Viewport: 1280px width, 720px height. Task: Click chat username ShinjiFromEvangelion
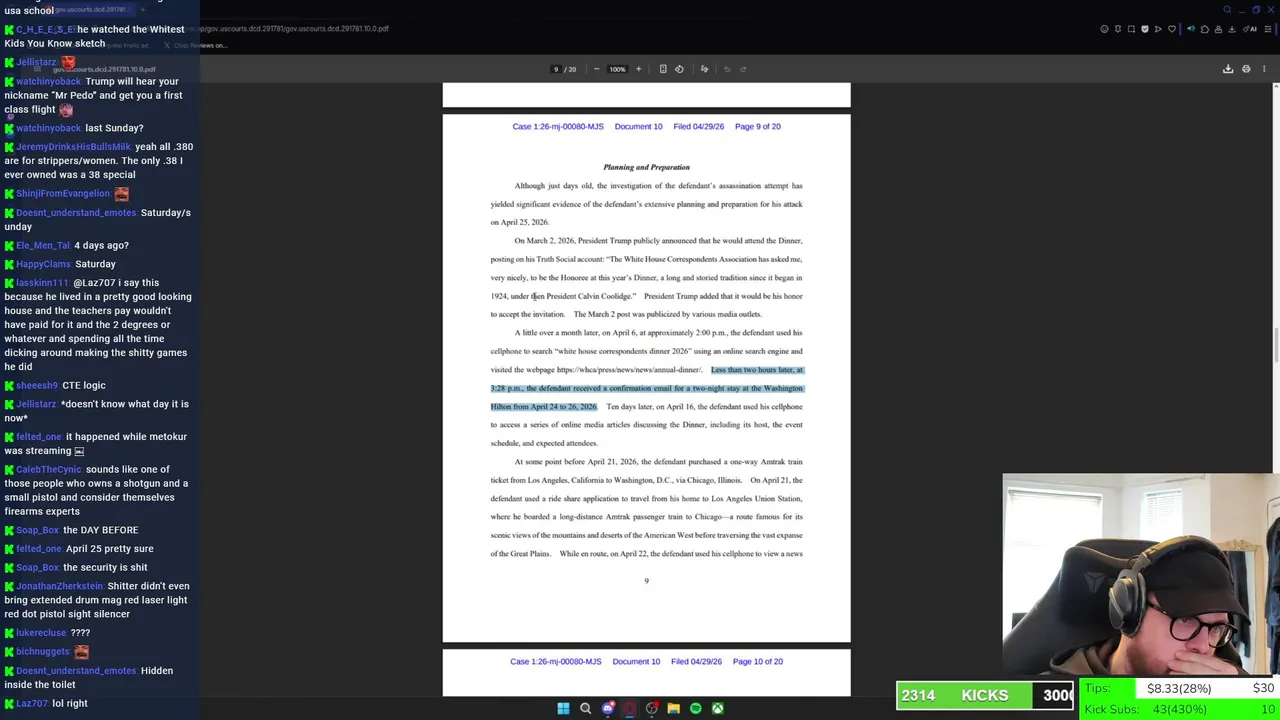(62, 194)
